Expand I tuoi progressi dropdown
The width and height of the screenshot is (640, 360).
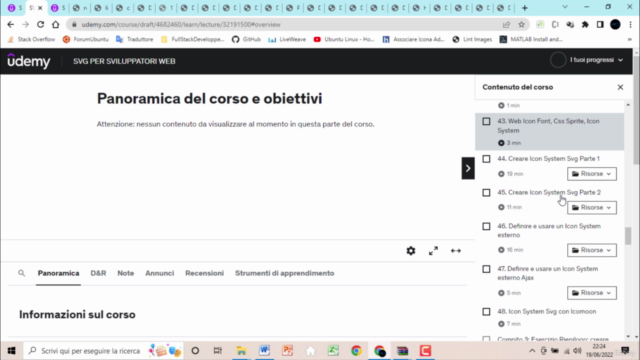[x=596, y=60]
